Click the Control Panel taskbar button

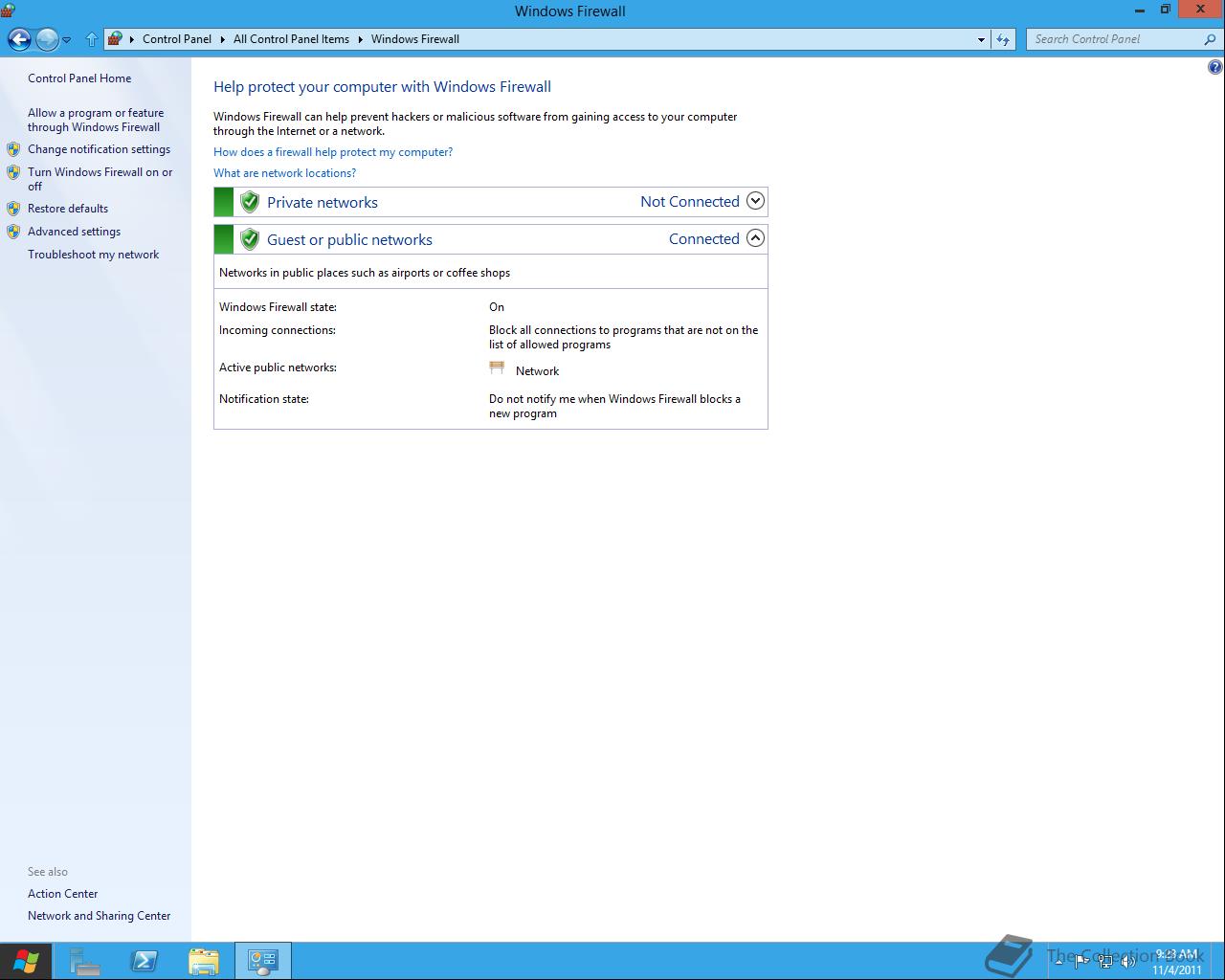[x=262, y=961]
